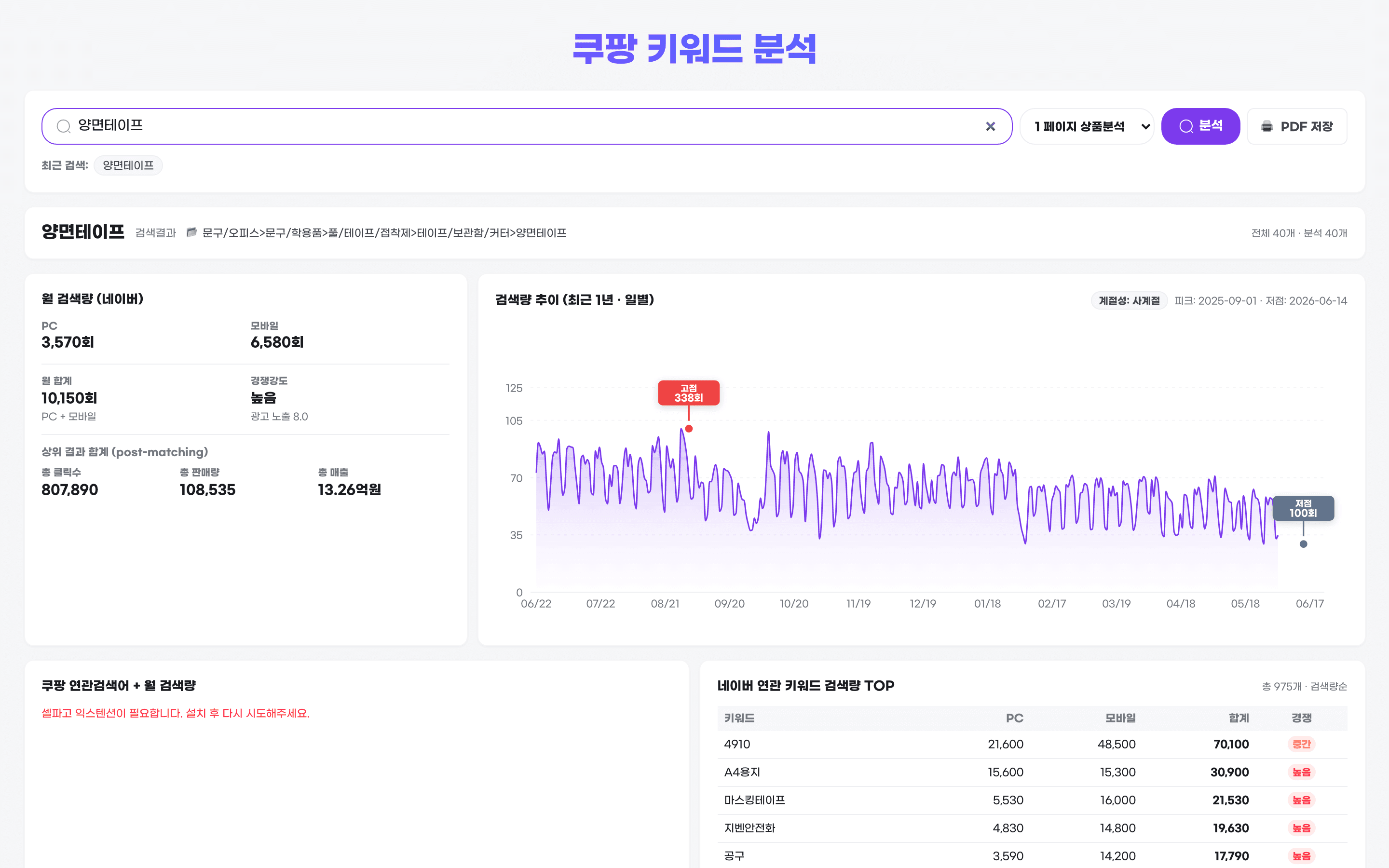Click the 공구 keyword row
Viewport: 1389px width, 868px height.
click(1032, 856)
